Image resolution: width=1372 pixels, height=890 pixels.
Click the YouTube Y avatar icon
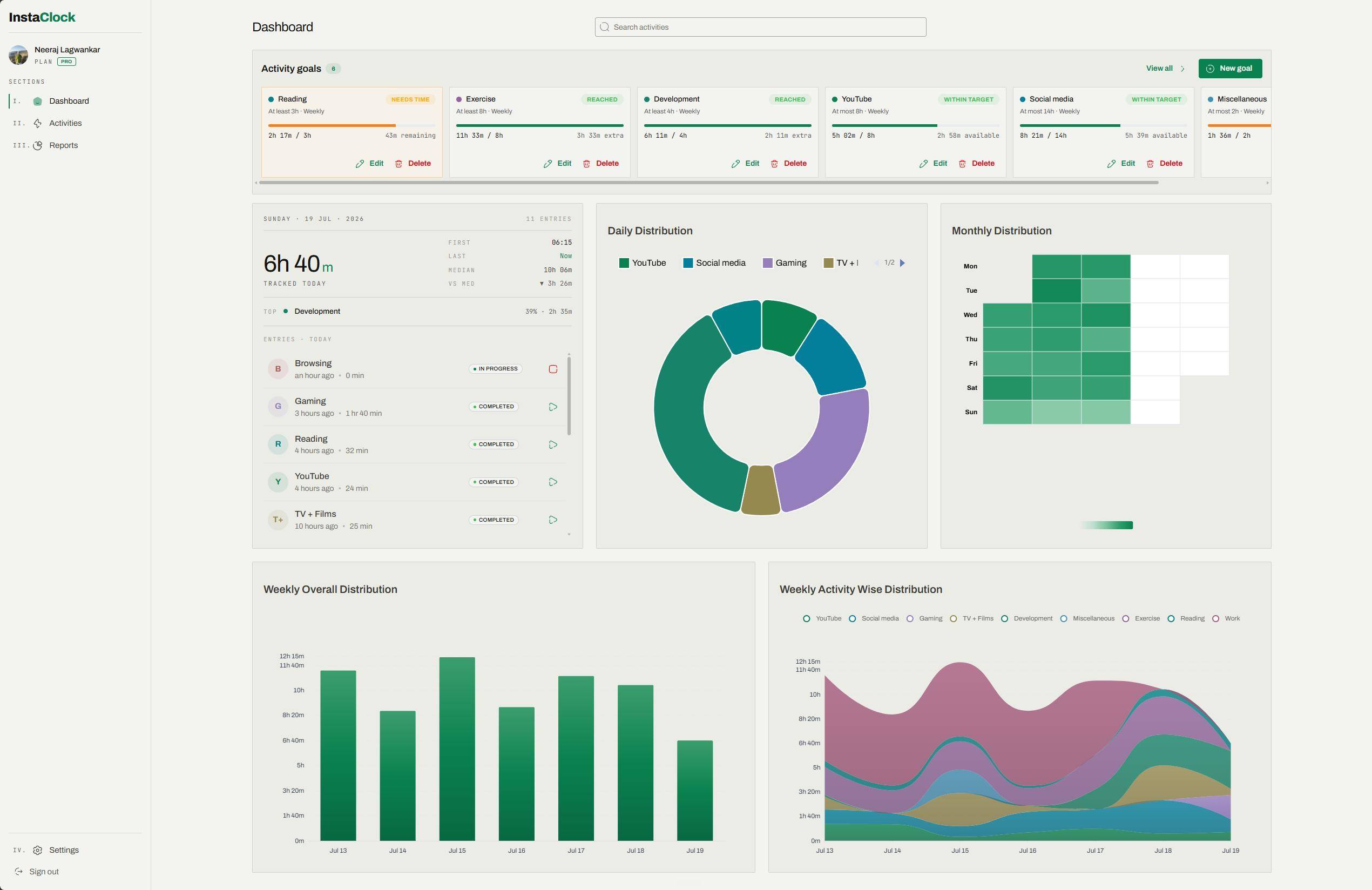coord(278,481)
